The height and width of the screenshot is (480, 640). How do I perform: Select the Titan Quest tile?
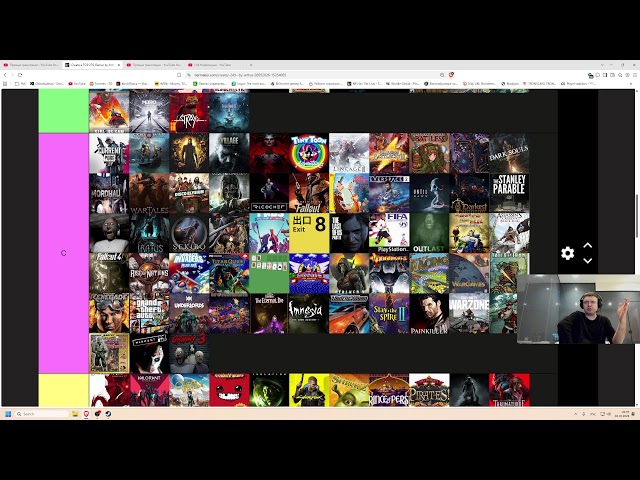(x=229, y=273)
